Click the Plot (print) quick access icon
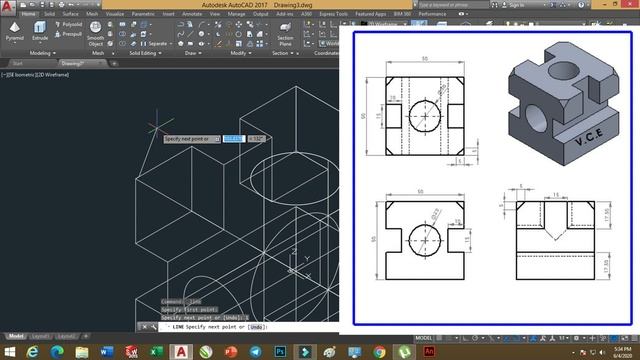The height and width of the screenshot is (360, 640). pos(61,5)
